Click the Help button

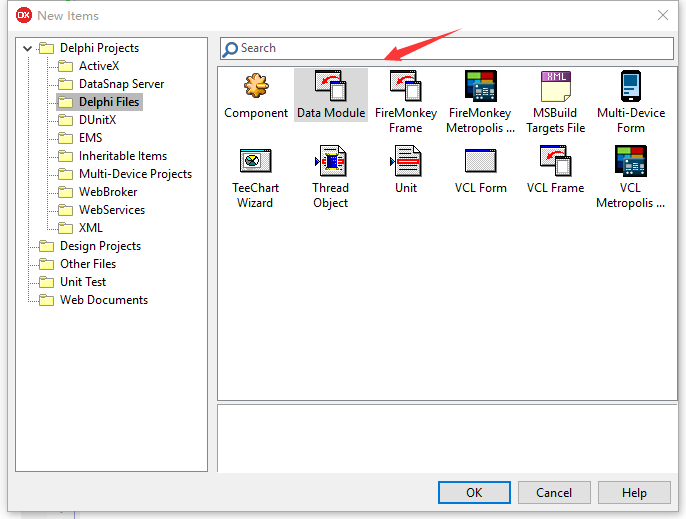click(x=634, y=493)
